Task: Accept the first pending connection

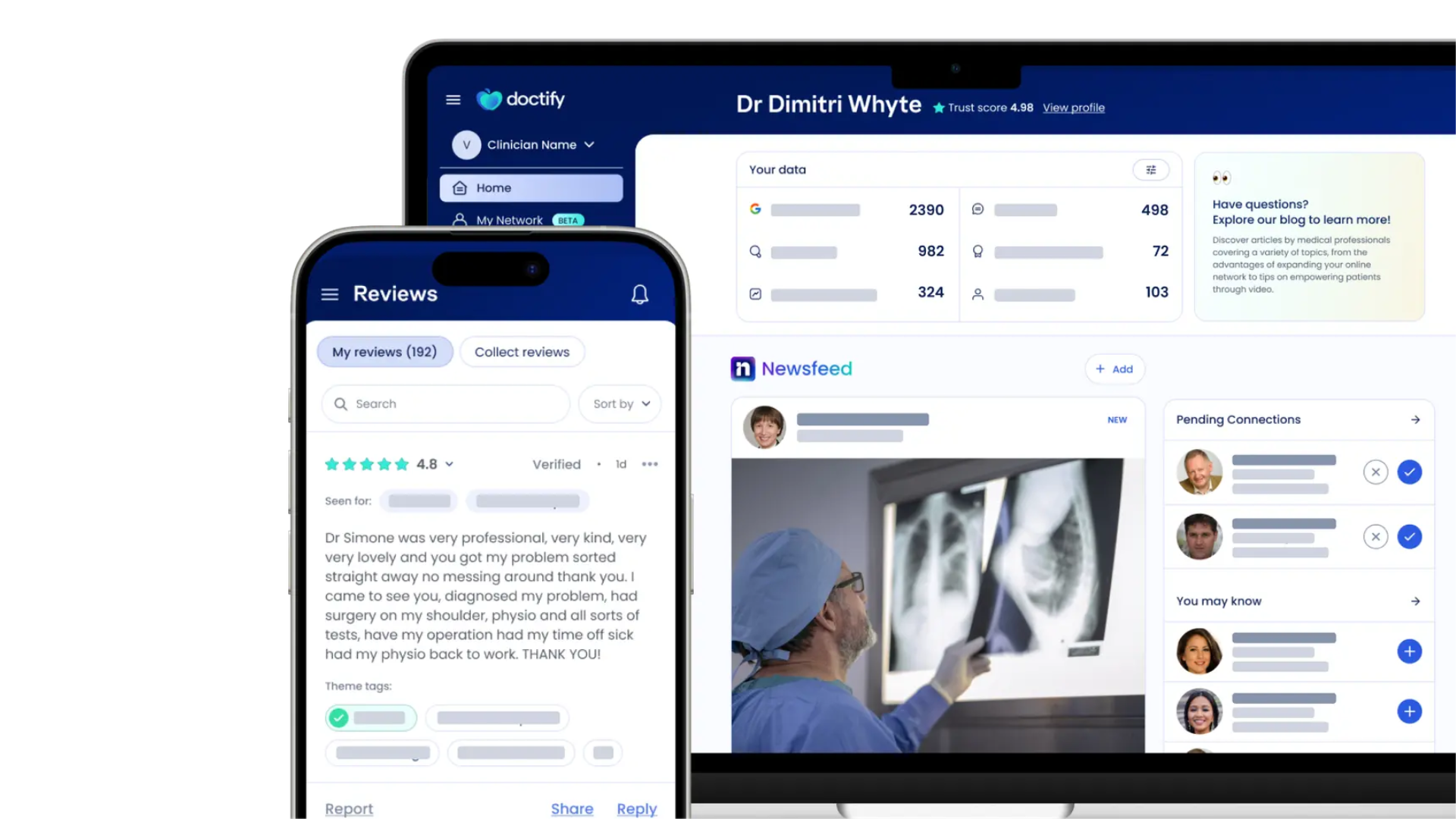Action: coord(1409,472)
